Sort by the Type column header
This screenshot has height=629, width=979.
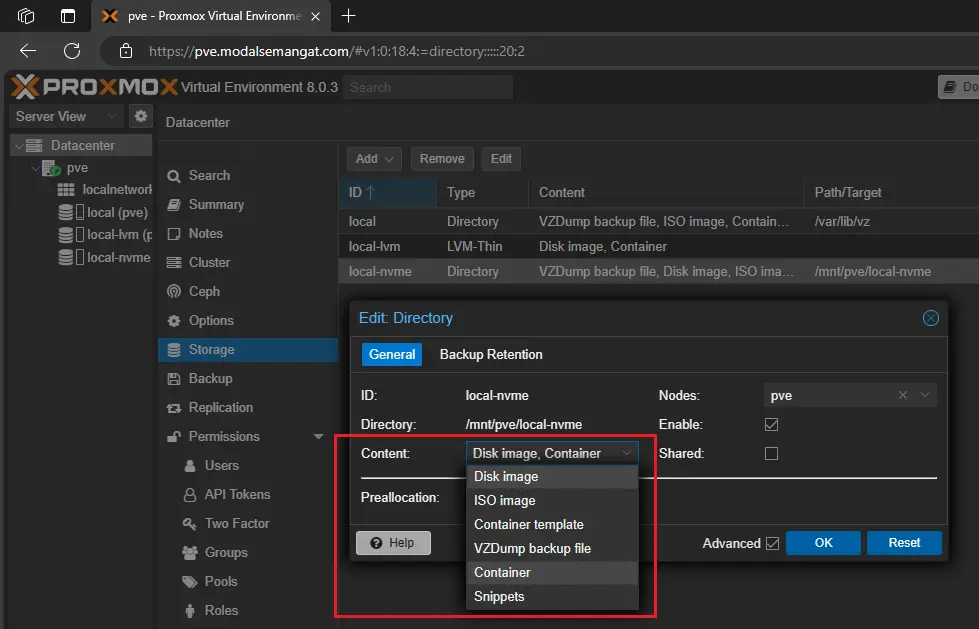(x=483, y=192)
